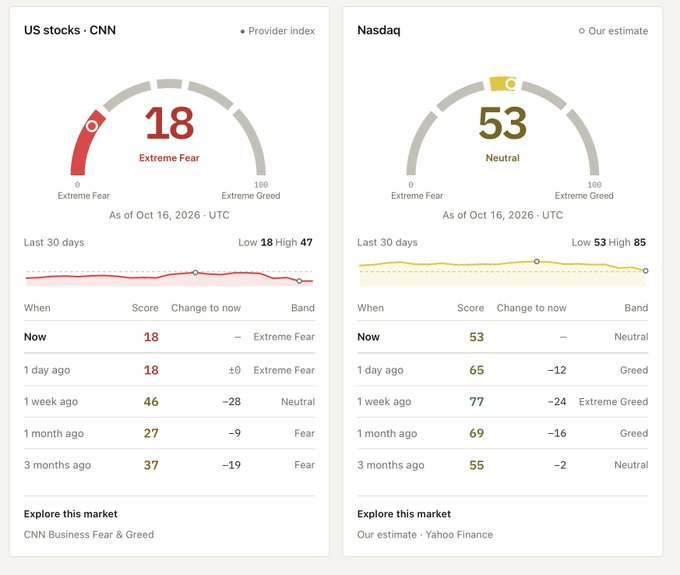Click the Explore this market heading under Nasdaq
680x575 pixels.
pos(404,514)
